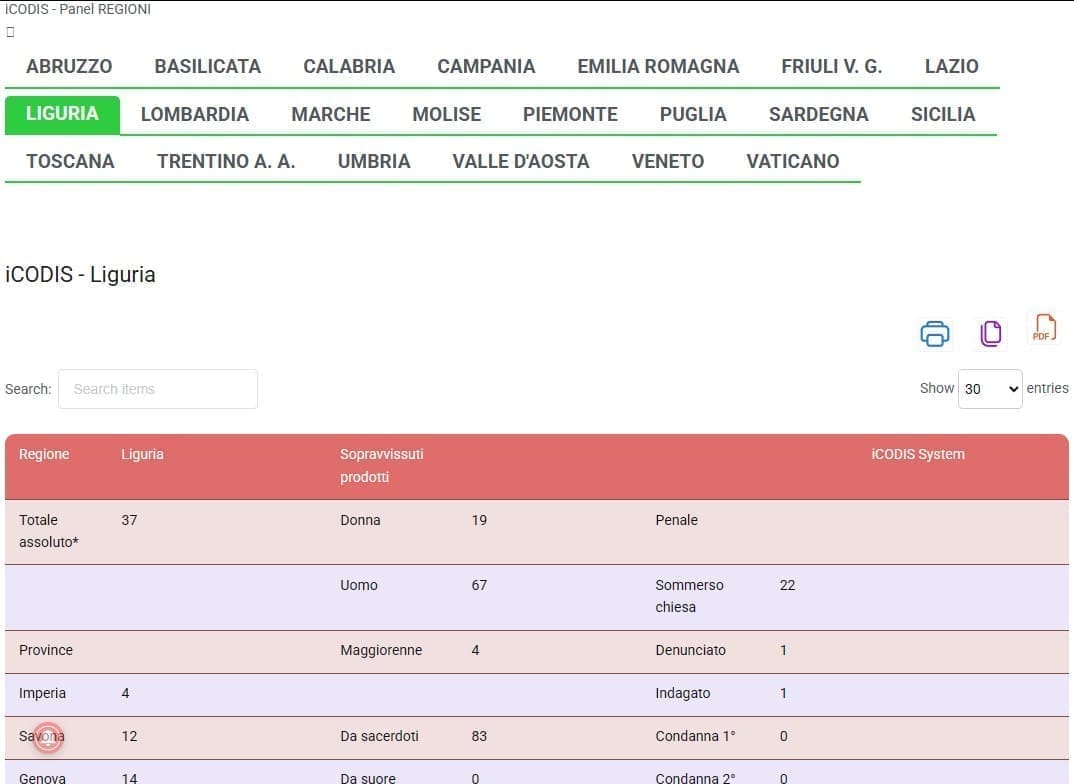Open the PIEMONTE tab

[570, 114]
